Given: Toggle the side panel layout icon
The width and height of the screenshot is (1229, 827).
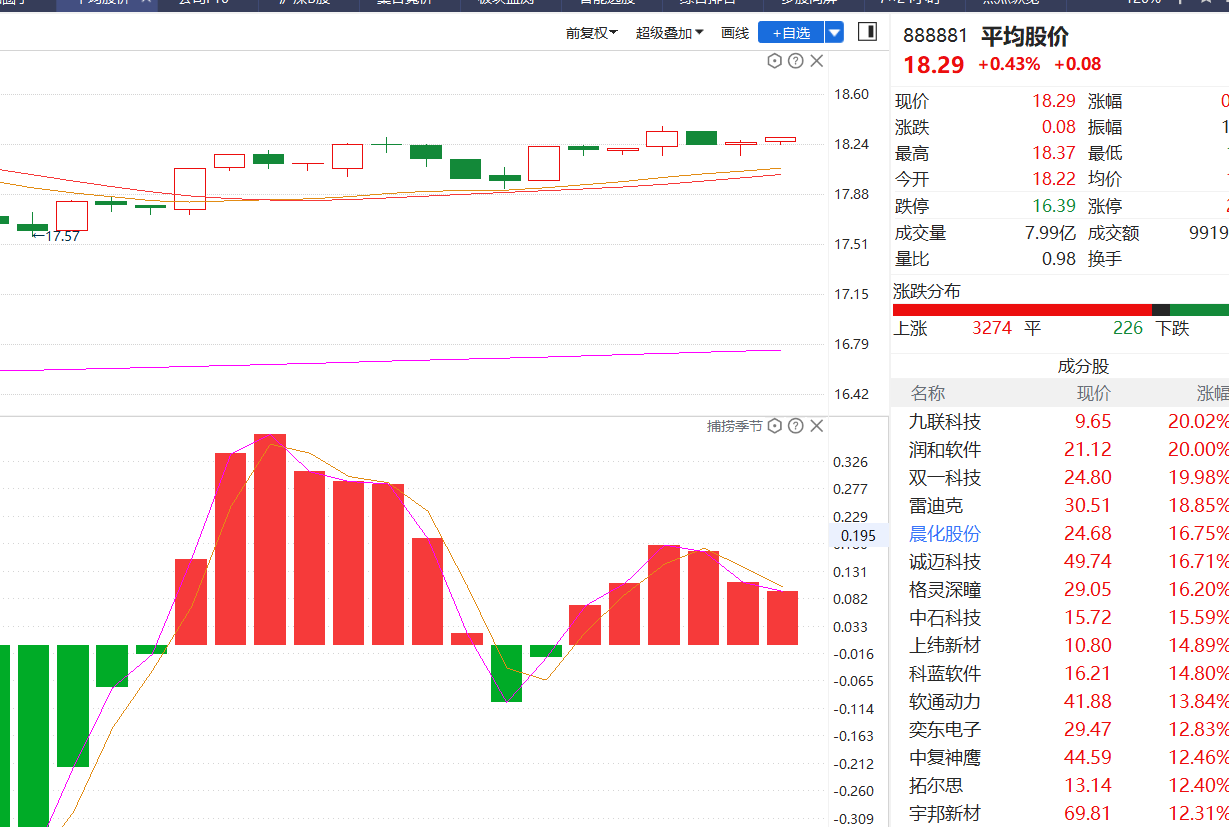Looking at the screenshot, I should tap(867, 32).
